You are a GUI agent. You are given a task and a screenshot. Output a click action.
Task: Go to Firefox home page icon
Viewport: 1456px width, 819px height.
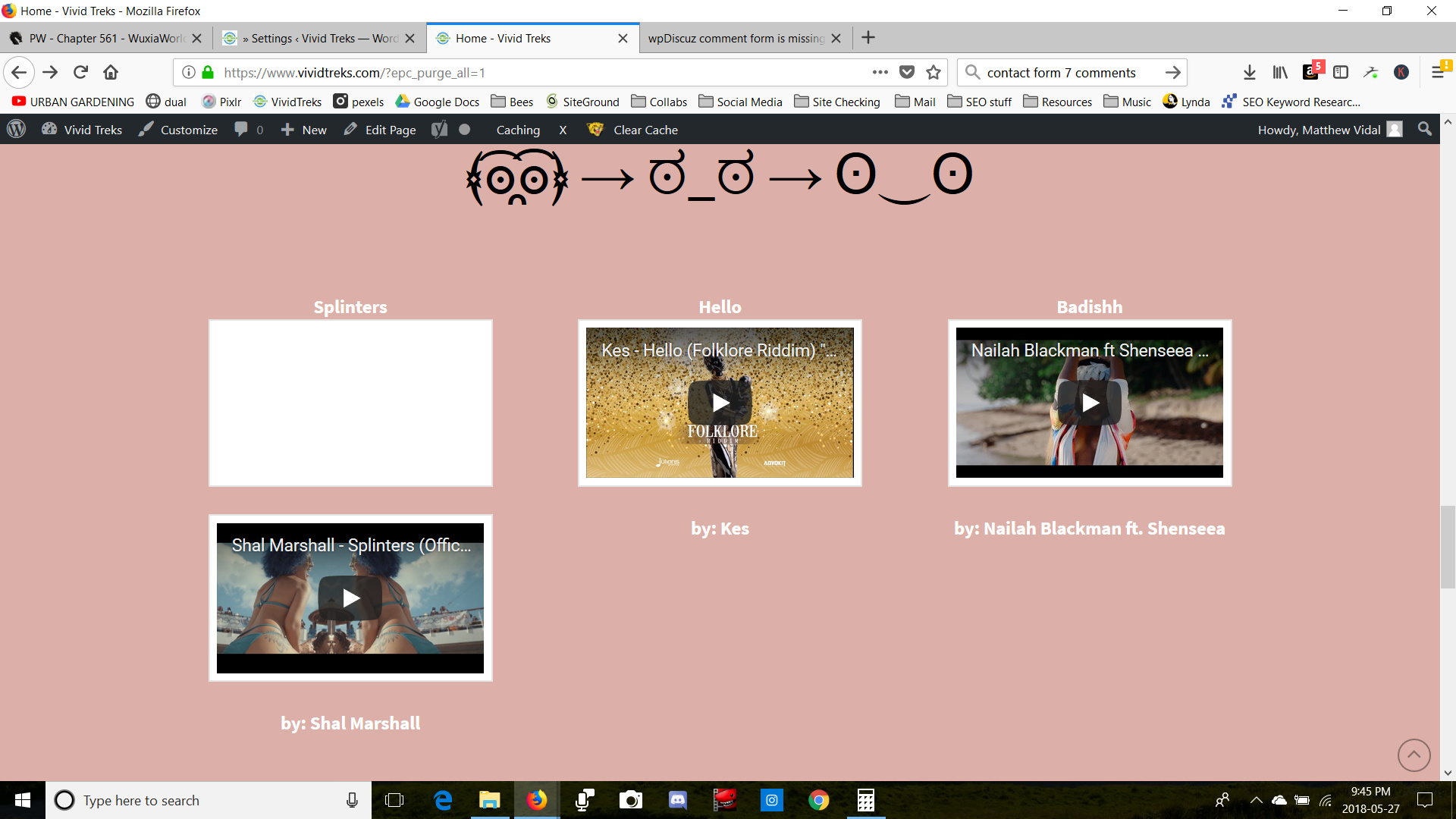[111, 72]
